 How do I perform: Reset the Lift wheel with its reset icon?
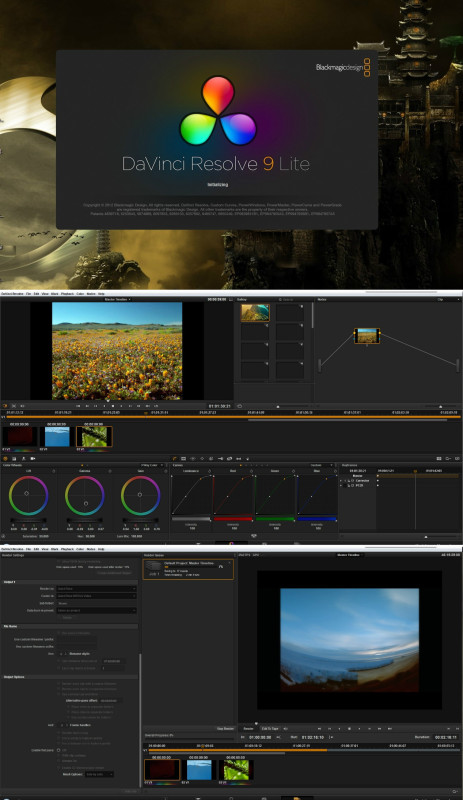tap(54, 471)
